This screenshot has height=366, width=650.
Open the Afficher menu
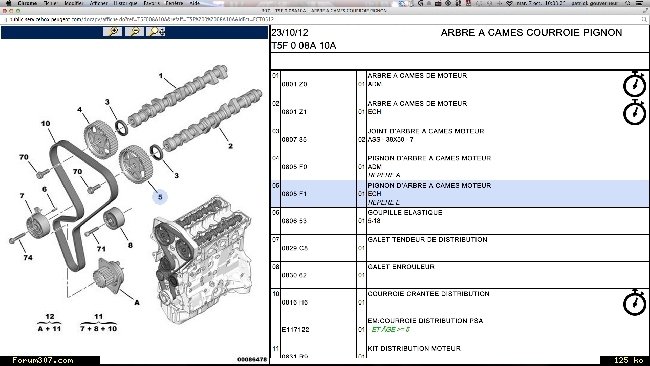point(99,3)
